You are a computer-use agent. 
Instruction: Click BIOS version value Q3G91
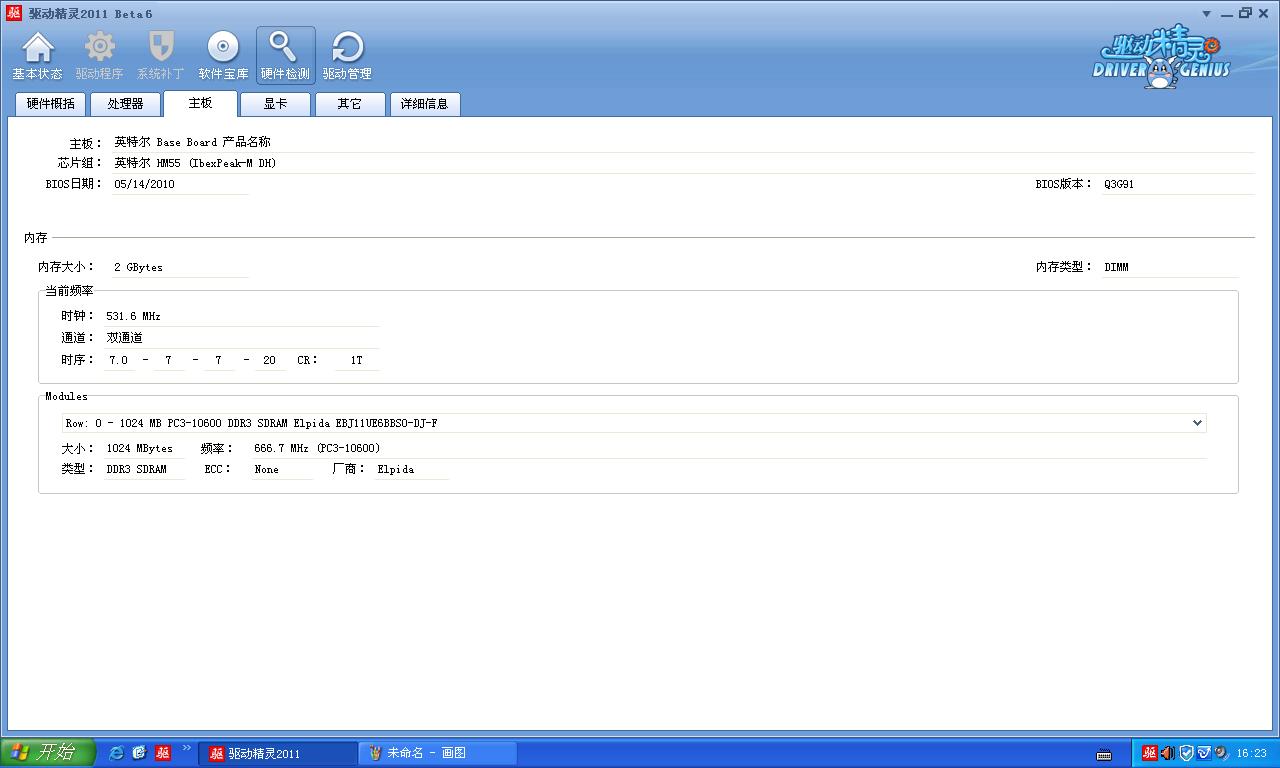(1119, 185)
